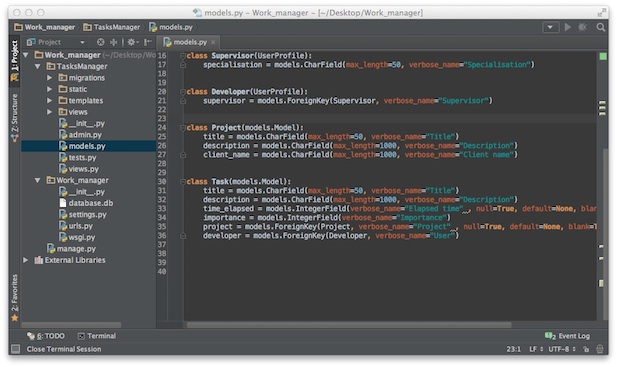Open the 6: TODO tool window
617x367 pixels.
(46, 336)
